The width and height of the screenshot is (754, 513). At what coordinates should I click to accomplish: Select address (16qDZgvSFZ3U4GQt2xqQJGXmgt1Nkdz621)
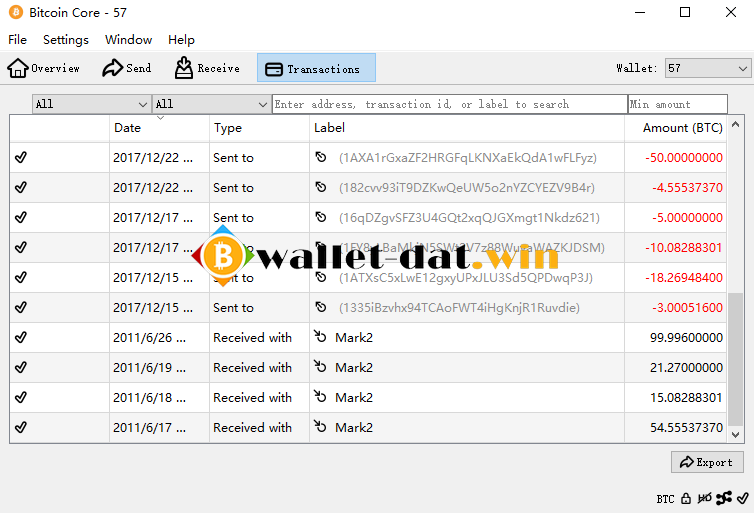point(469,218)
